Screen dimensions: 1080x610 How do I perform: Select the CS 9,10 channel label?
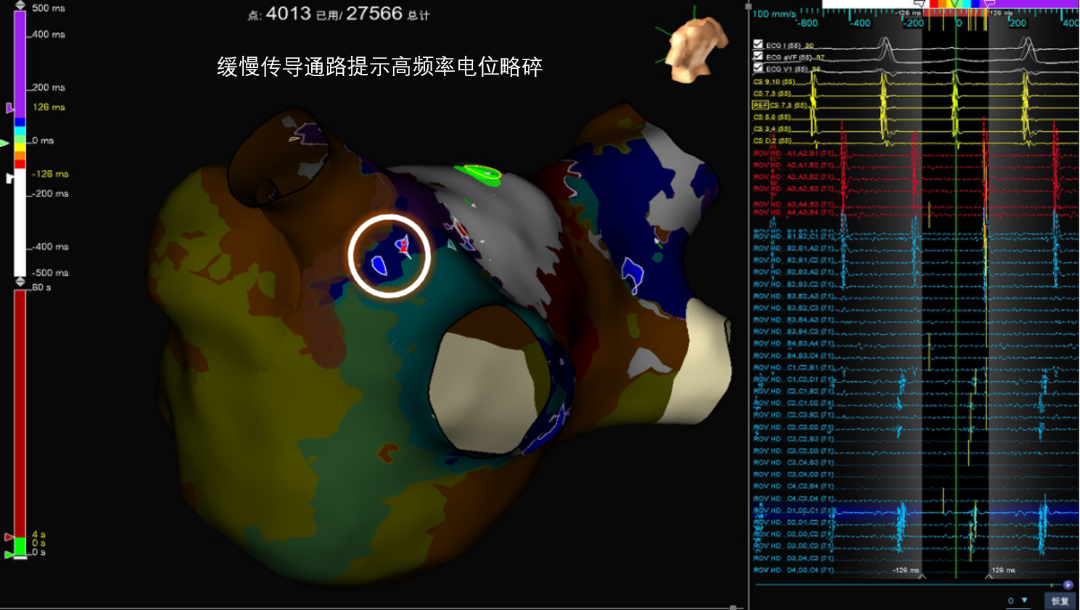(x=773, y=82)
